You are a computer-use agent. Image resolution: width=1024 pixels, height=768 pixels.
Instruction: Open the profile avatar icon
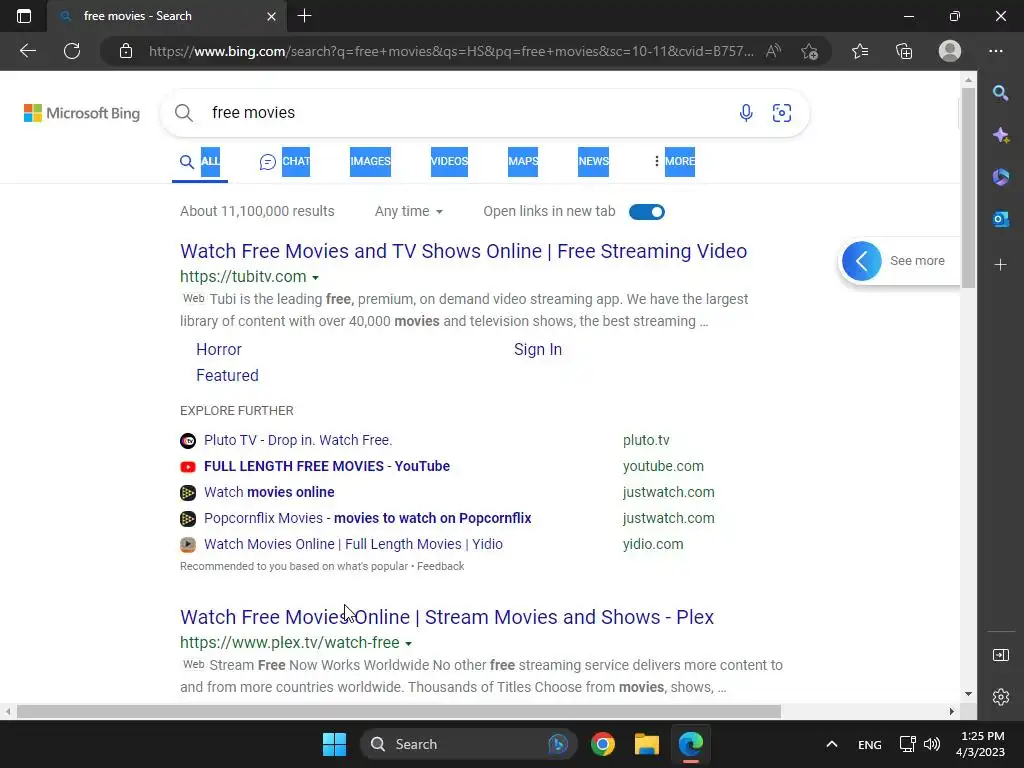[x=950, y=51]
